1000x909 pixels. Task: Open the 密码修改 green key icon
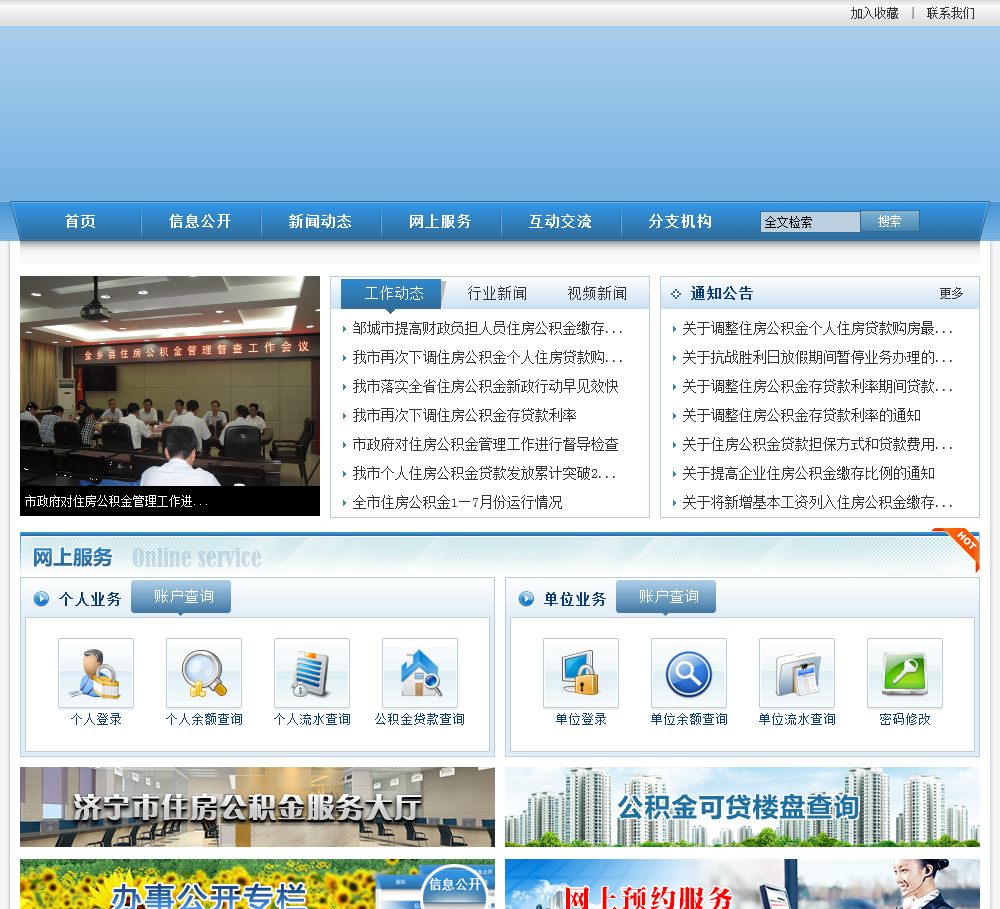(905, 673)
